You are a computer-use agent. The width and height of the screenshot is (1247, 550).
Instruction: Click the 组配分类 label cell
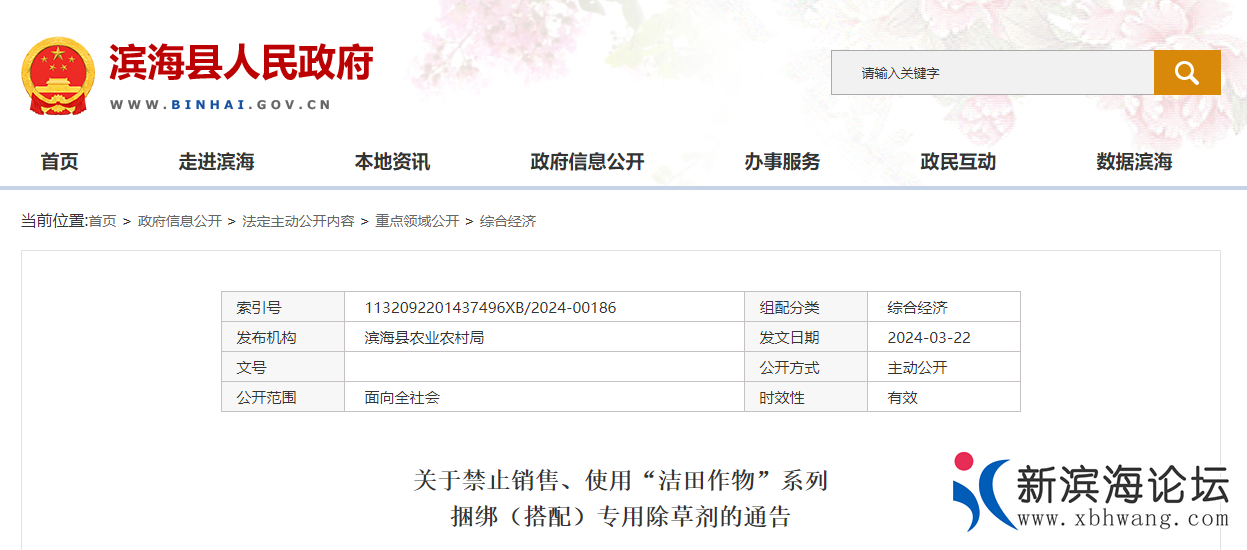[806, 307]
